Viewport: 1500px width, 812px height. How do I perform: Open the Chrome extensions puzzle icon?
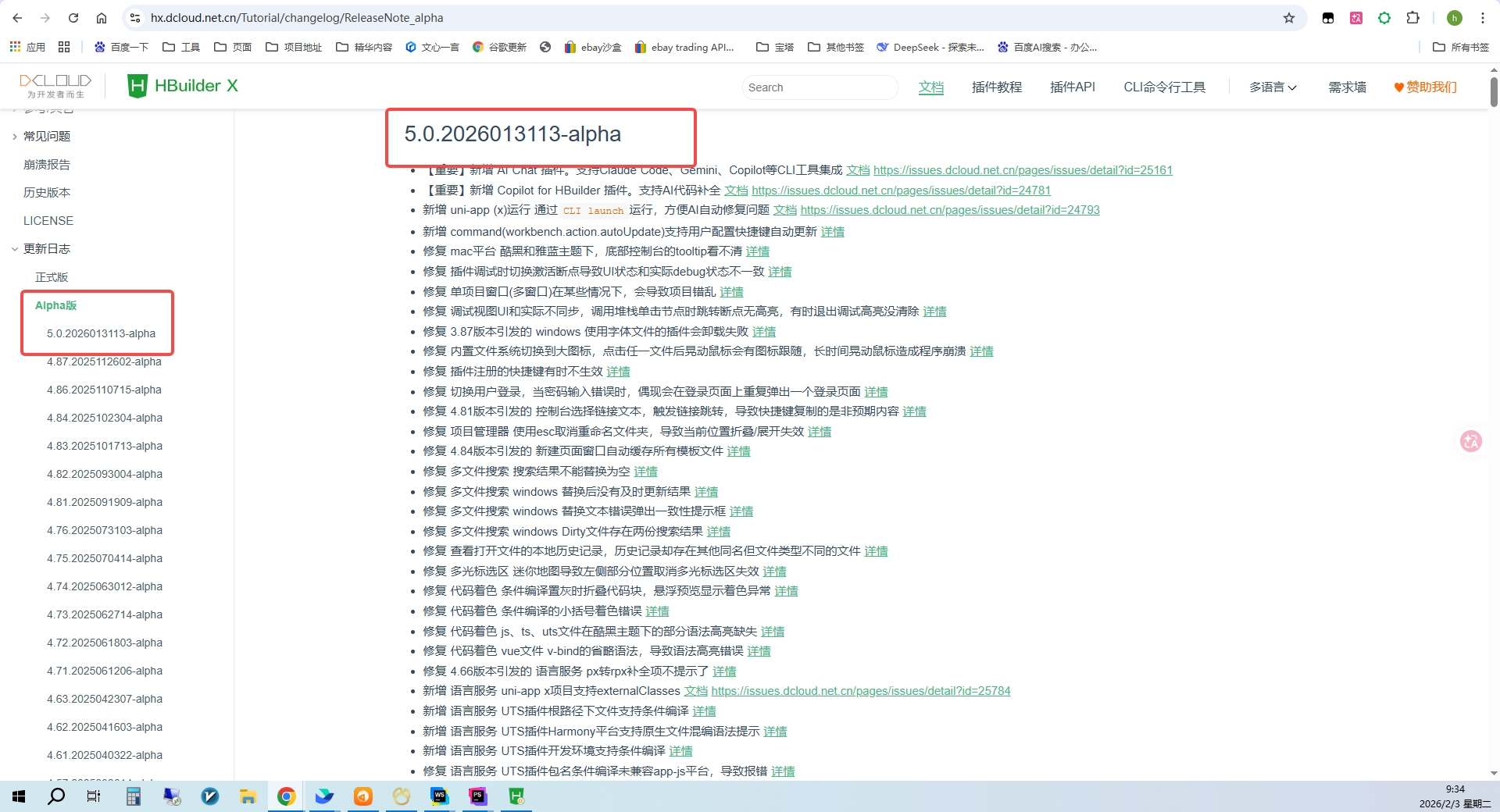pos(1412,18)
